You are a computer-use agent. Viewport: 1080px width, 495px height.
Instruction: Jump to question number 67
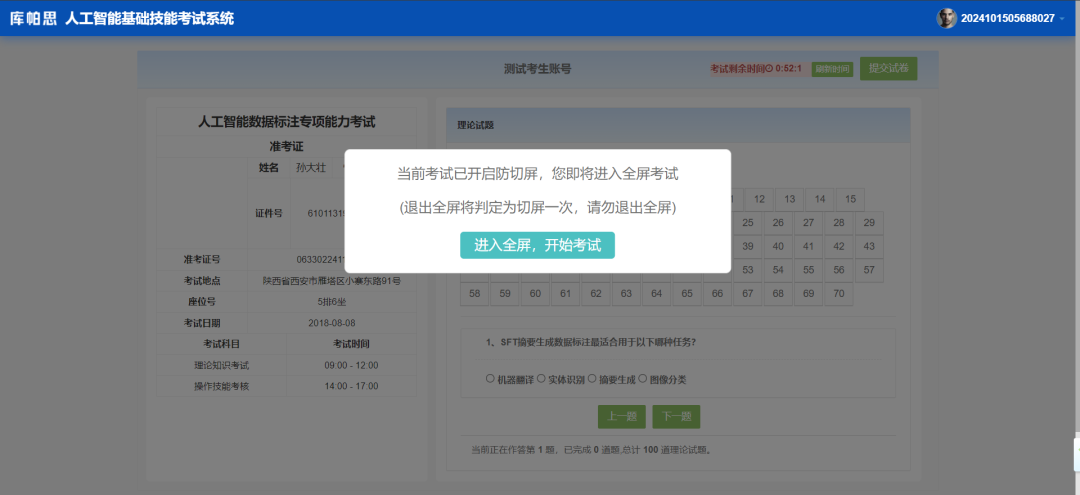pyautogui.click(x=748, y=294)
